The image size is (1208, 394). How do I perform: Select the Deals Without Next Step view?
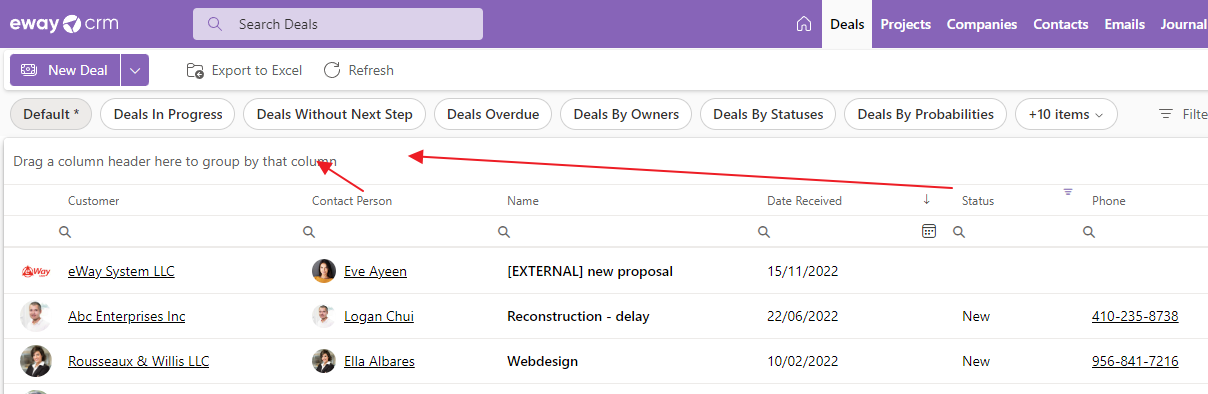pyautogui.click(x=335, y=114)
